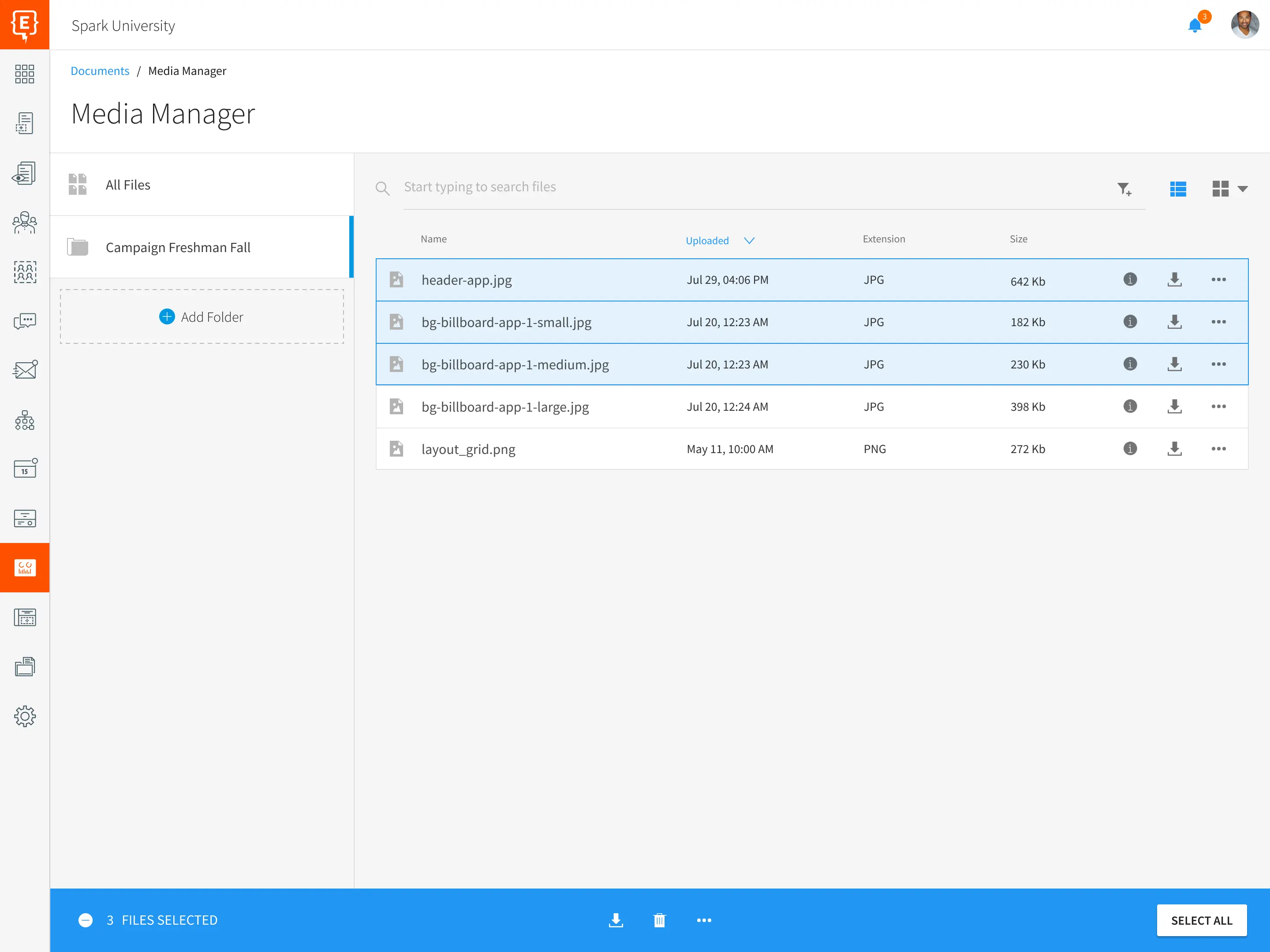This screenshot has width=1270, height=952.
Task: Open the forms document icon in sidebar
Action: pyautogui.click(x=25, y=123)
